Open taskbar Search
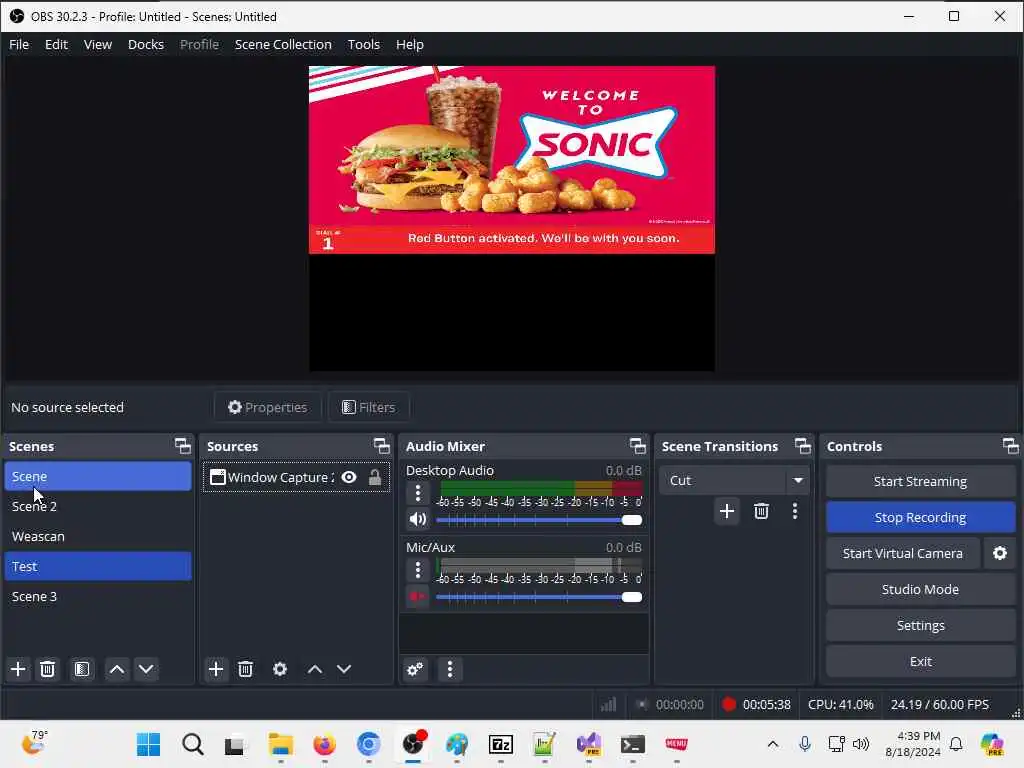 pyautogui.click(x=193, y=744)
